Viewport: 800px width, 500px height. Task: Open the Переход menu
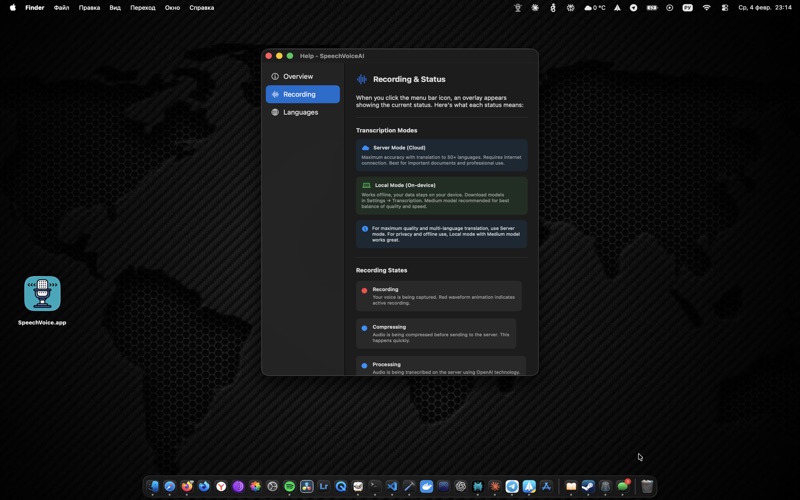coord(142,8)
